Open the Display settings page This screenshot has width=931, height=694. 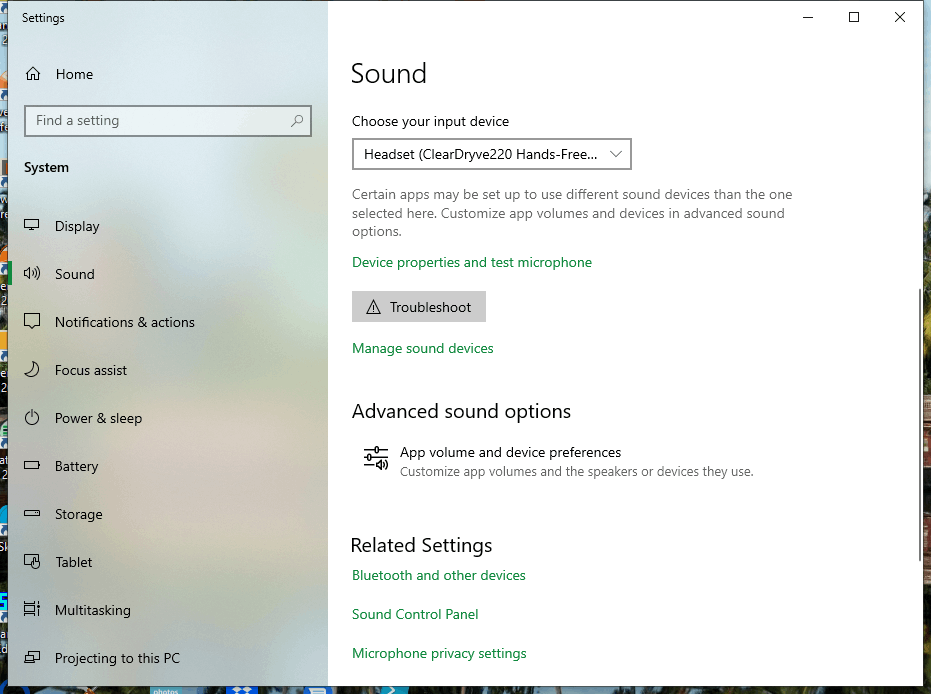tap(168, 226)
